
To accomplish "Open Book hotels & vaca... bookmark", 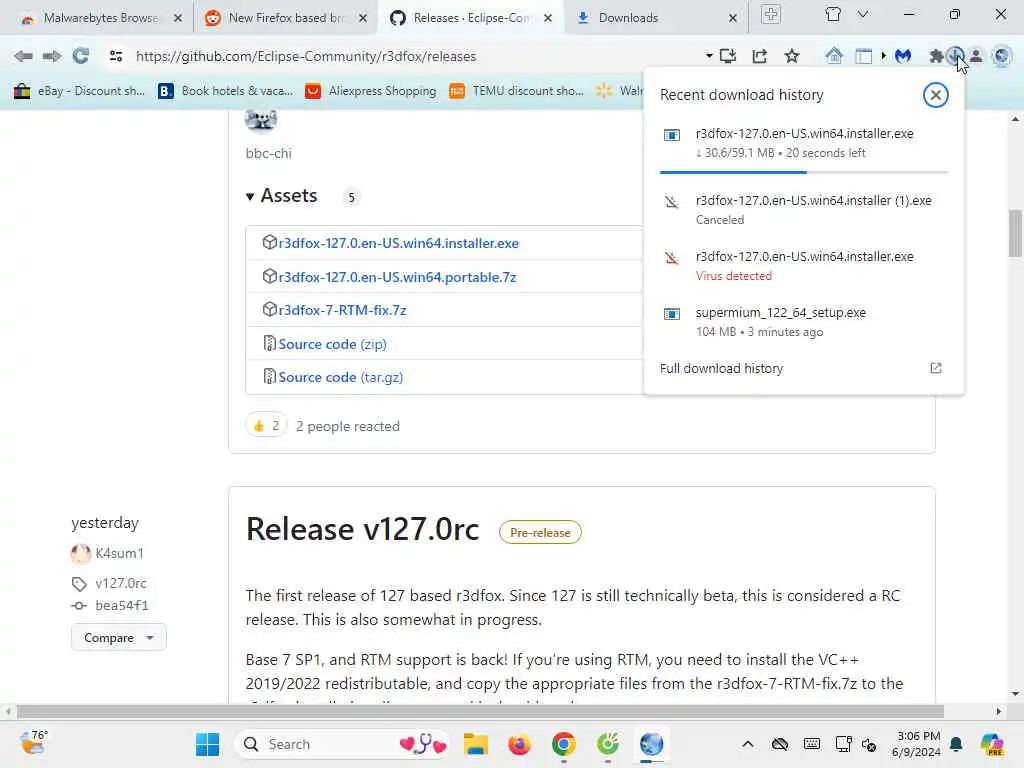I will click(x=226, y=91).
